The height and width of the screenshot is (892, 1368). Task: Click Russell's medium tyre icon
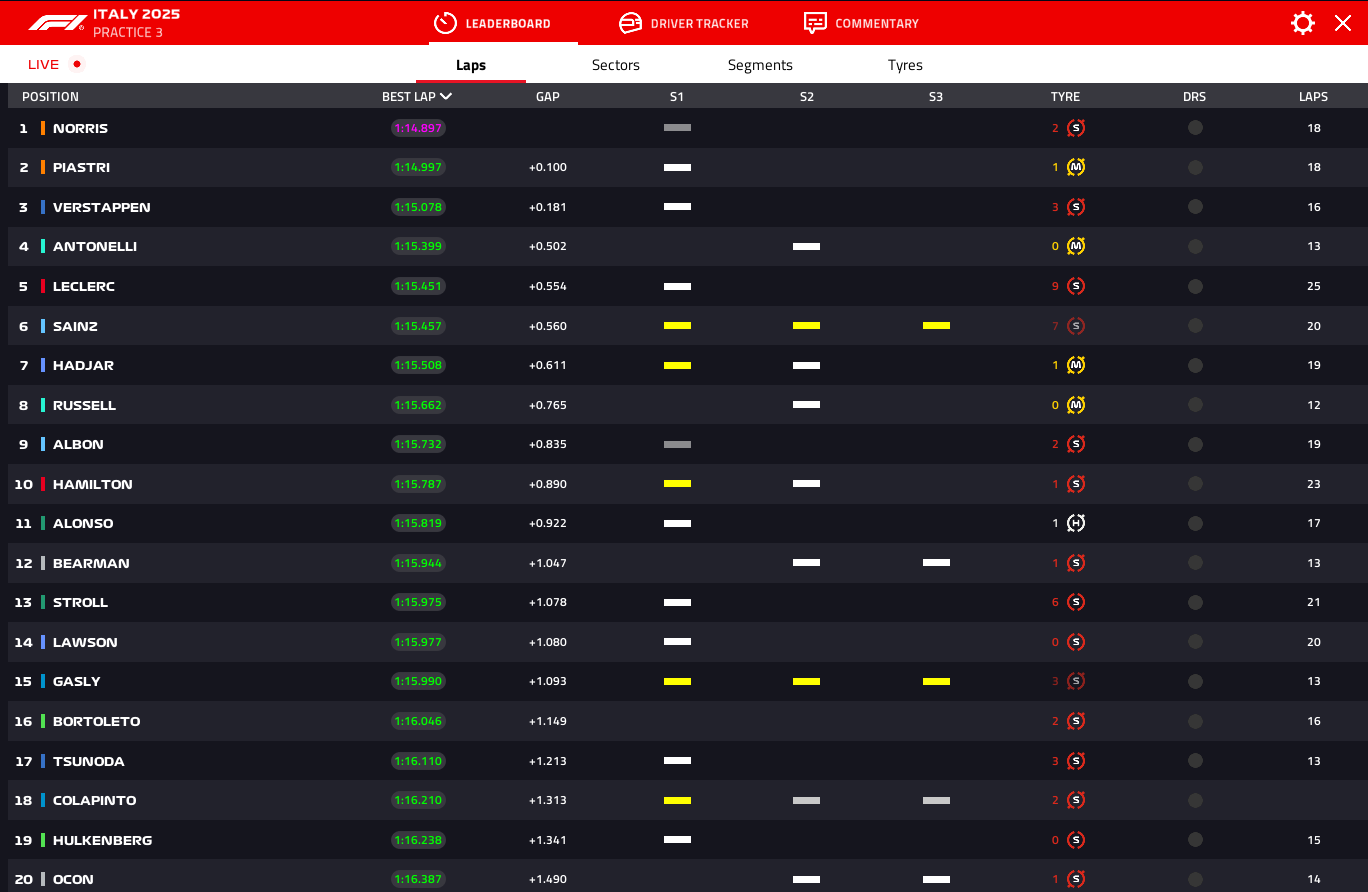point(1076,405)
